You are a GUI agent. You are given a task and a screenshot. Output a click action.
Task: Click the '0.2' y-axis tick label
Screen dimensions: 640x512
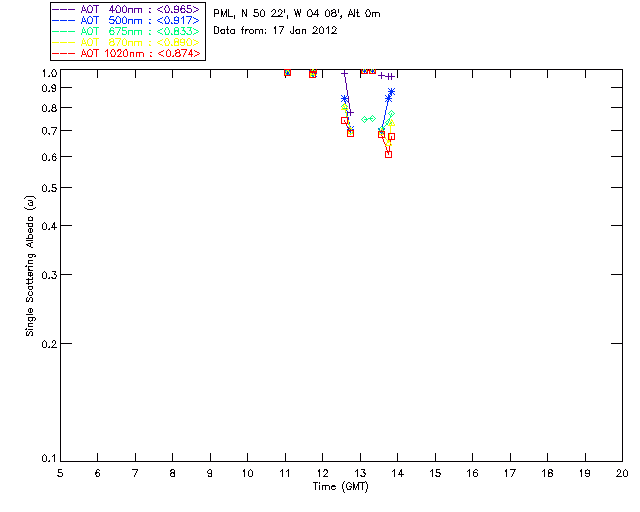click(x=49, y=344)
